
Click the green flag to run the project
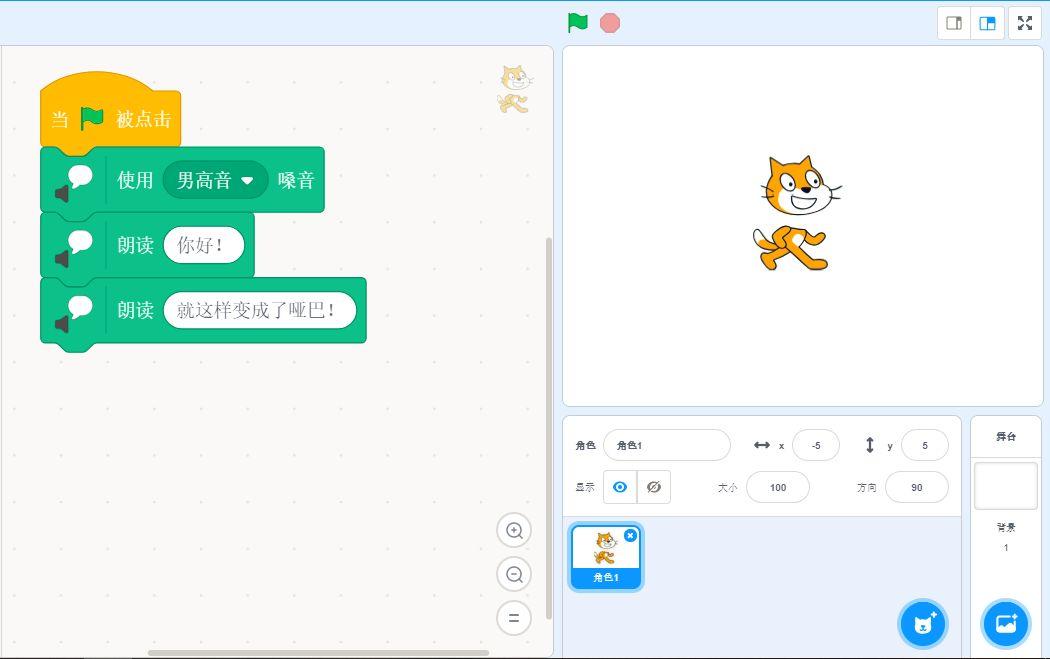(577, 23)
